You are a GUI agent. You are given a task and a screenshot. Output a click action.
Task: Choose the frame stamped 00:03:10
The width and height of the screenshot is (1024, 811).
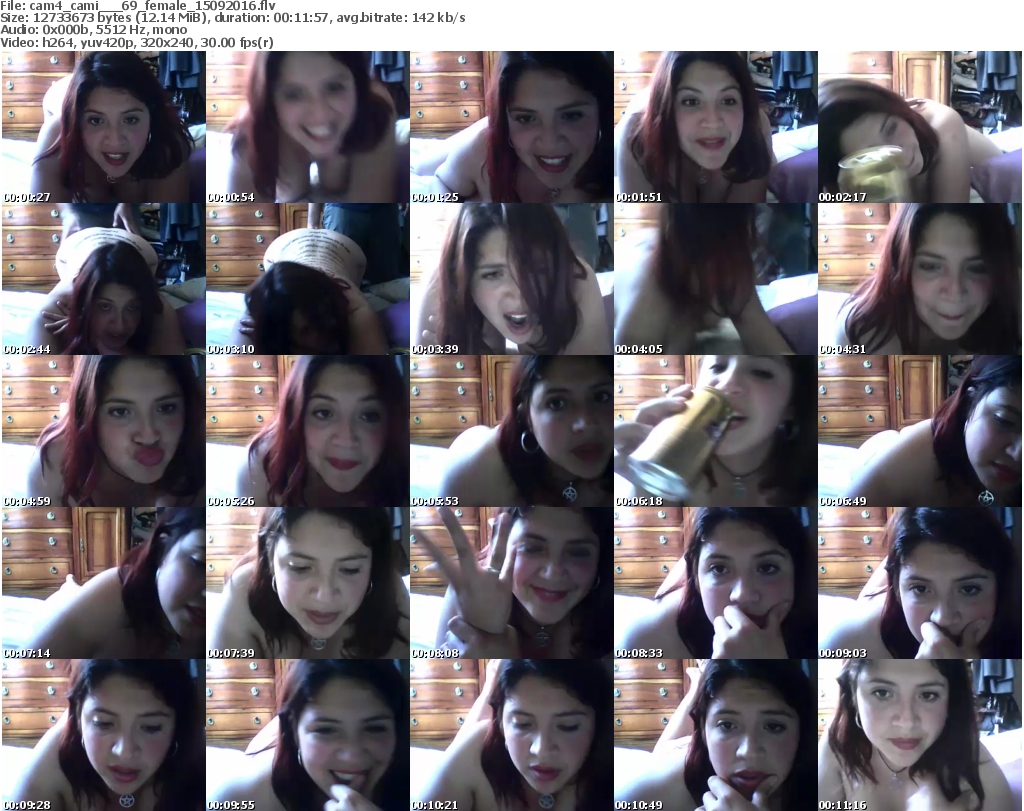point(308,279)
